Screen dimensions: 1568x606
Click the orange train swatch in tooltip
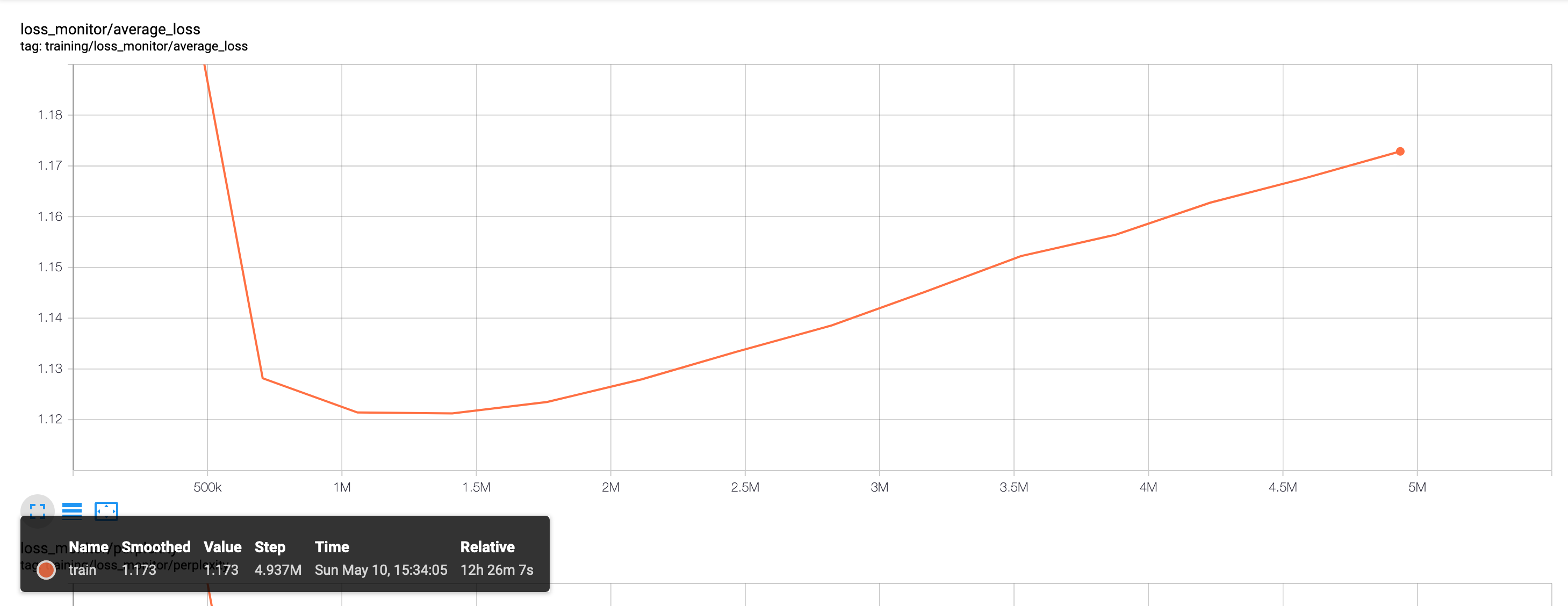tap(46, 570)
